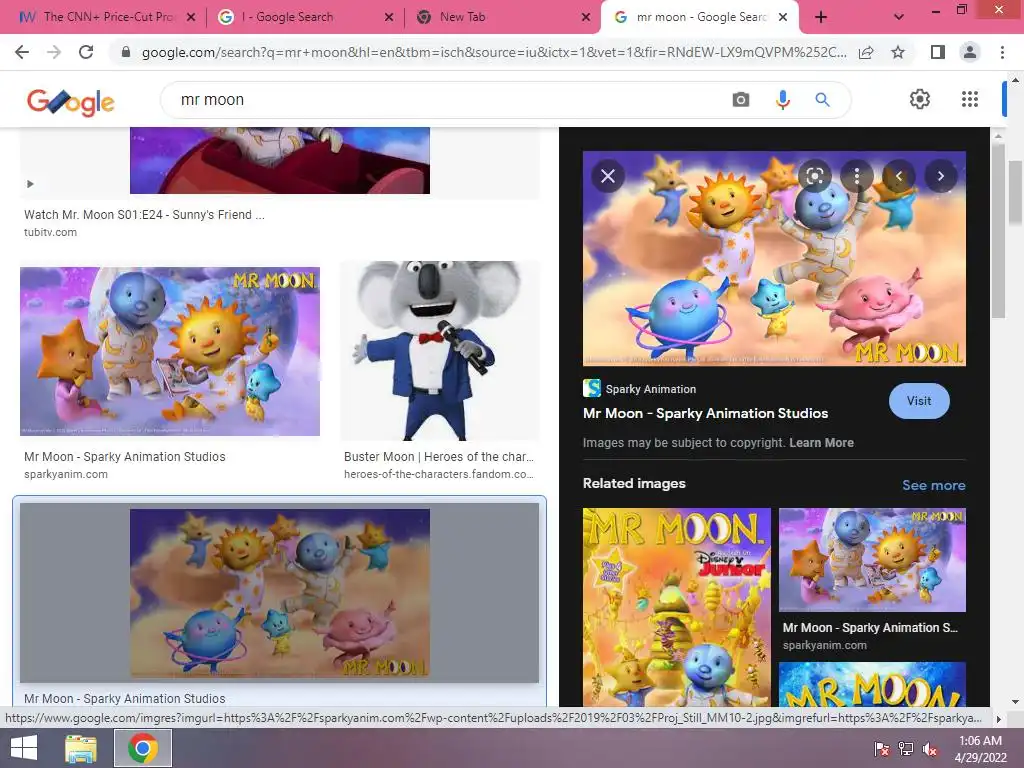Viewport: 1024px width, 768px height.
Task: Click the browser back arrow
Action: pyautogui.click(x=22, y=52)
